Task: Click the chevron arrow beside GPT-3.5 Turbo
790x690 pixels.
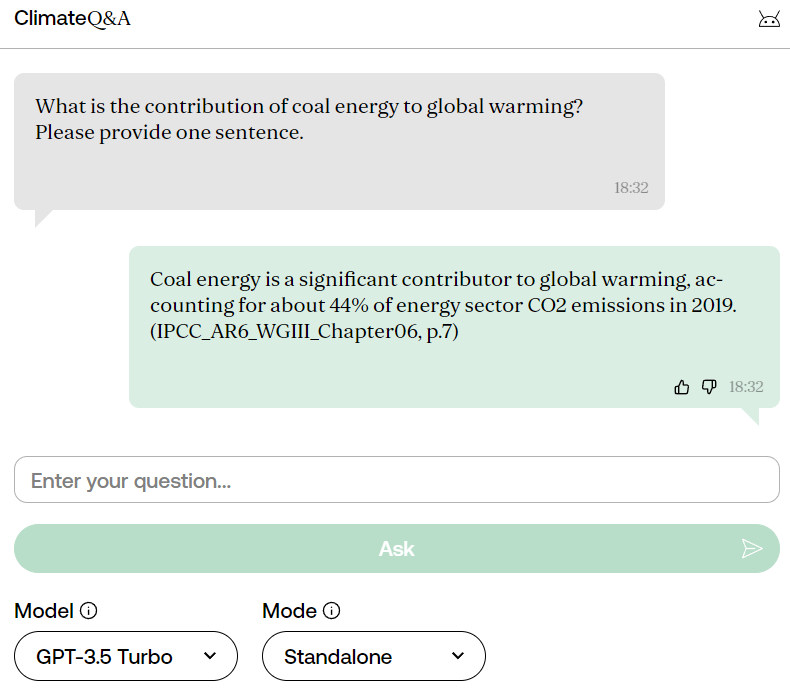Action: (210, 656)
